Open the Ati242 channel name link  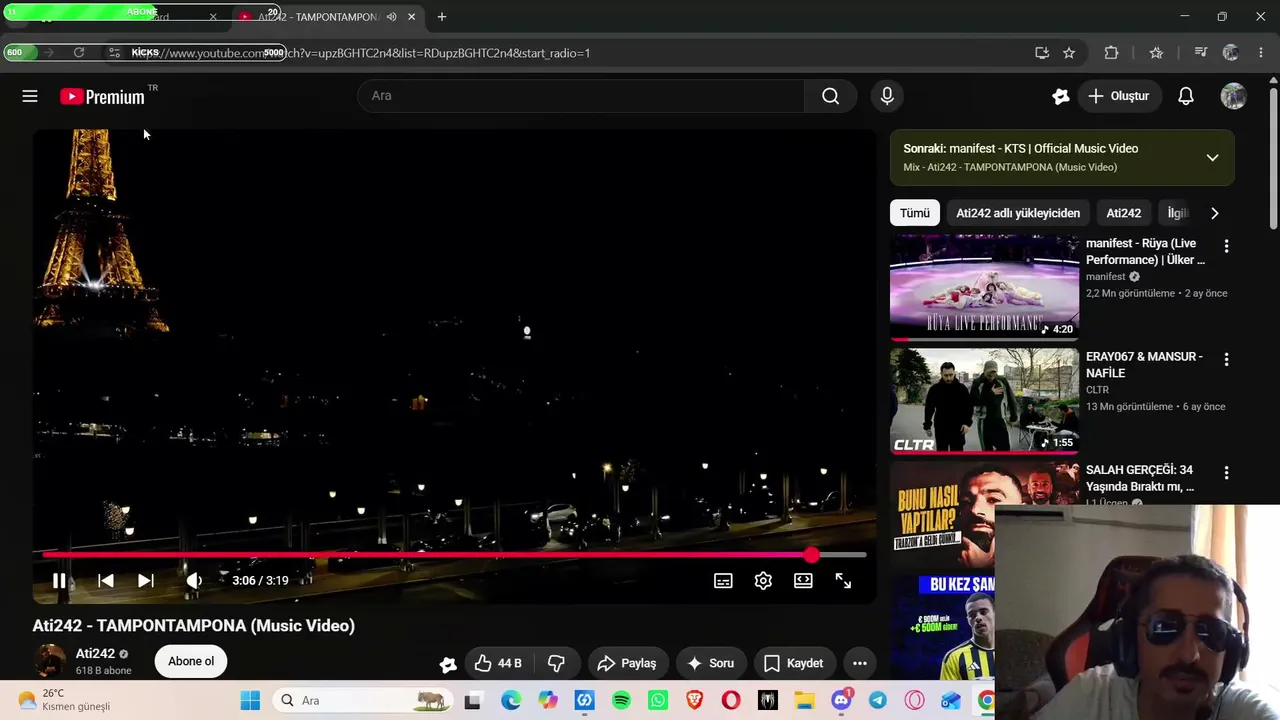[x=95, y=654]
